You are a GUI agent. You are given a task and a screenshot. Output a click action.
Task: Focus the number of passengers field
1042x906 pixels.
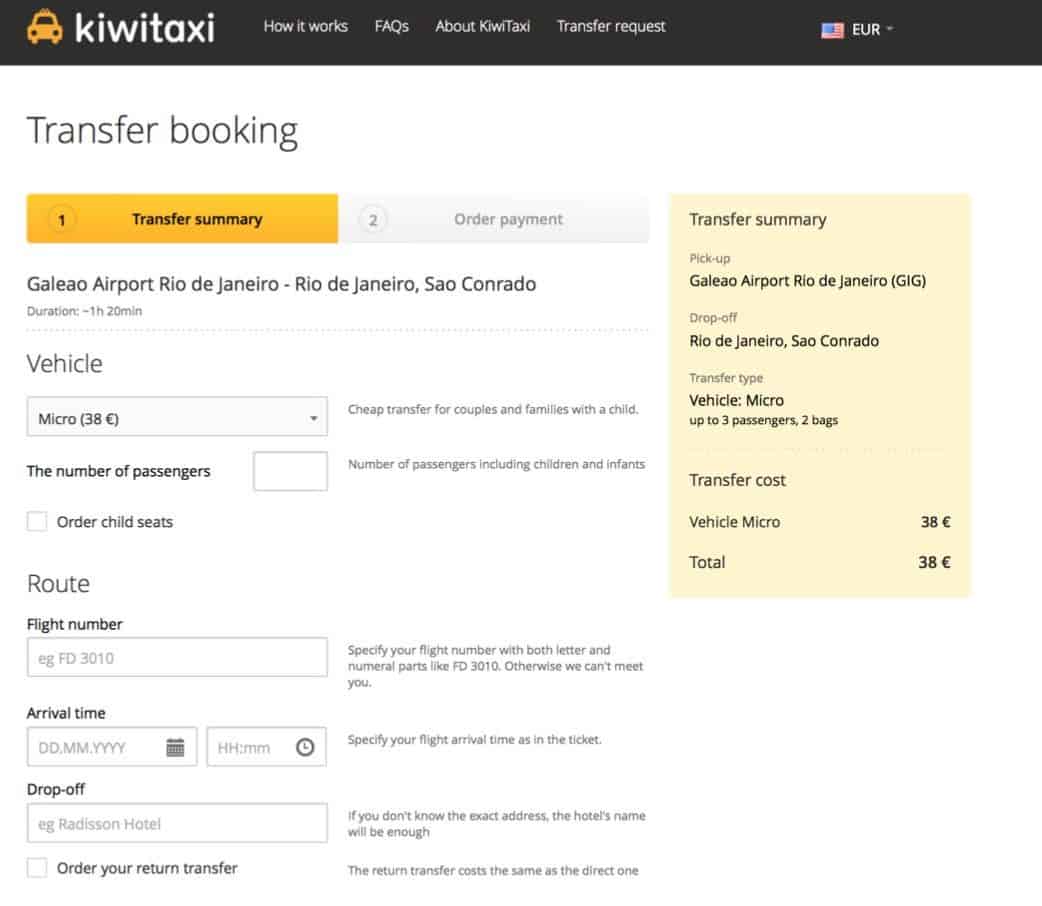click(x=290, y=471)
